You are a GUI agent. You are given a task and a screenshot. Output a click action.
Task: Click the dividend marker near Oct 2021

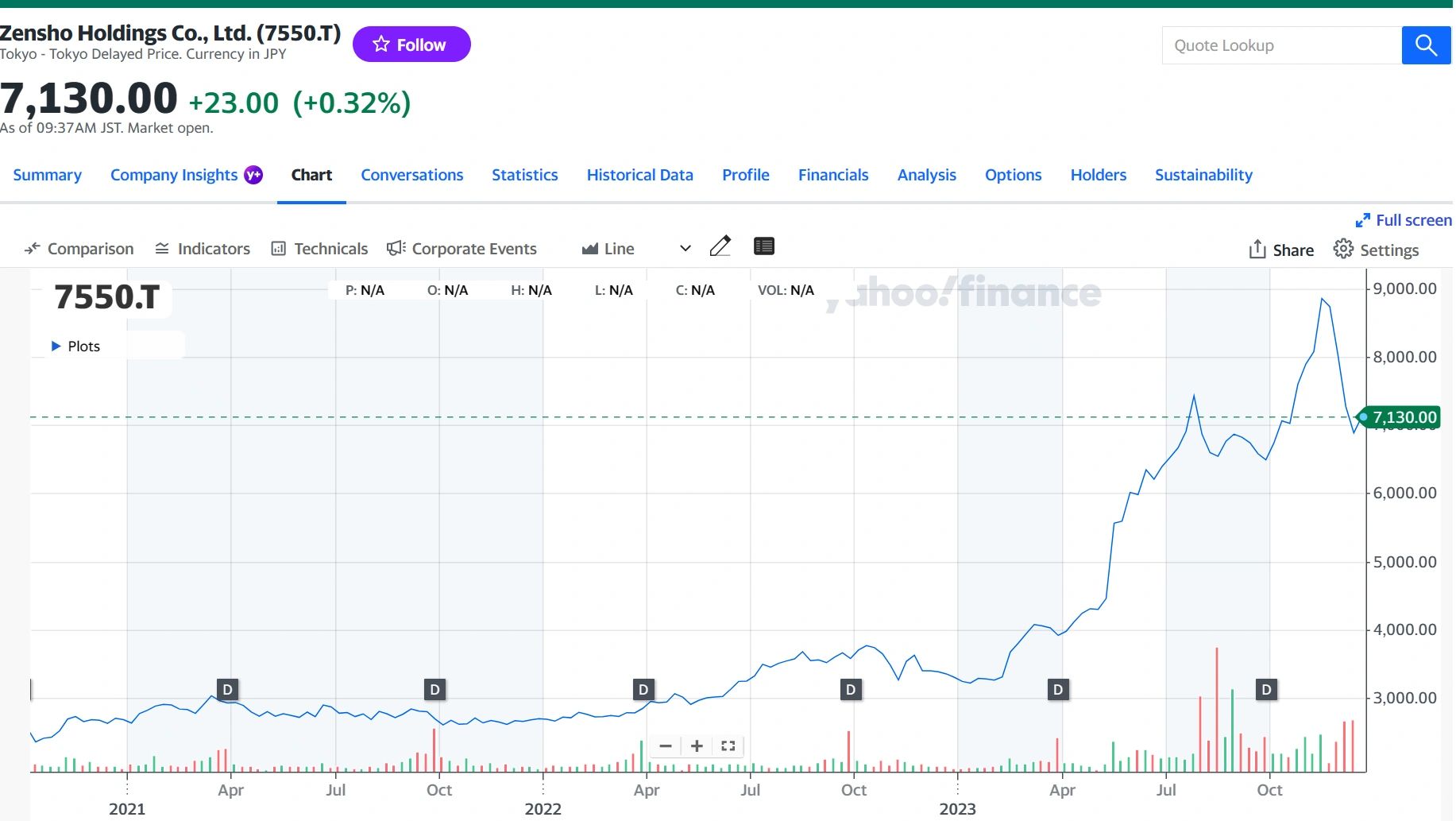pyautogui.click(x=434, y=689)
